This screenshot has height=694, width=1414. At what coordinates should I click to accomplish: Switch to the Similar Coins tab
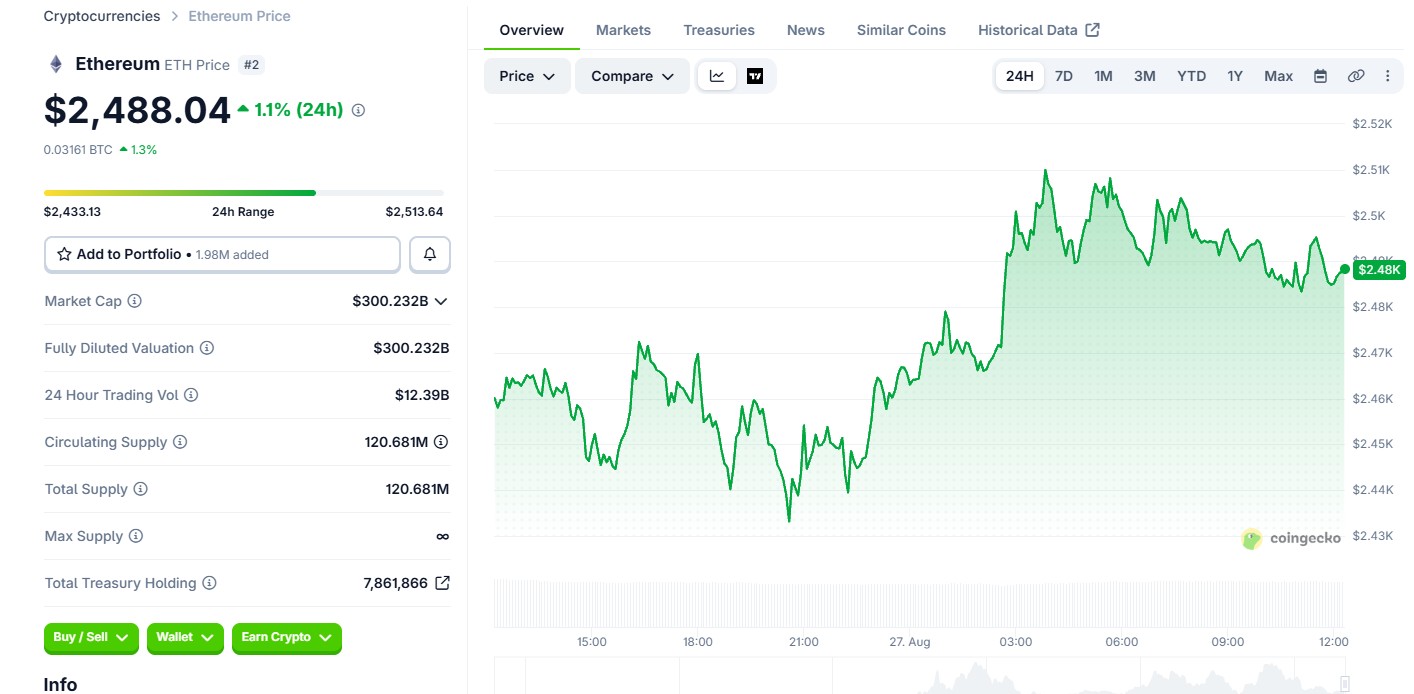901,30
